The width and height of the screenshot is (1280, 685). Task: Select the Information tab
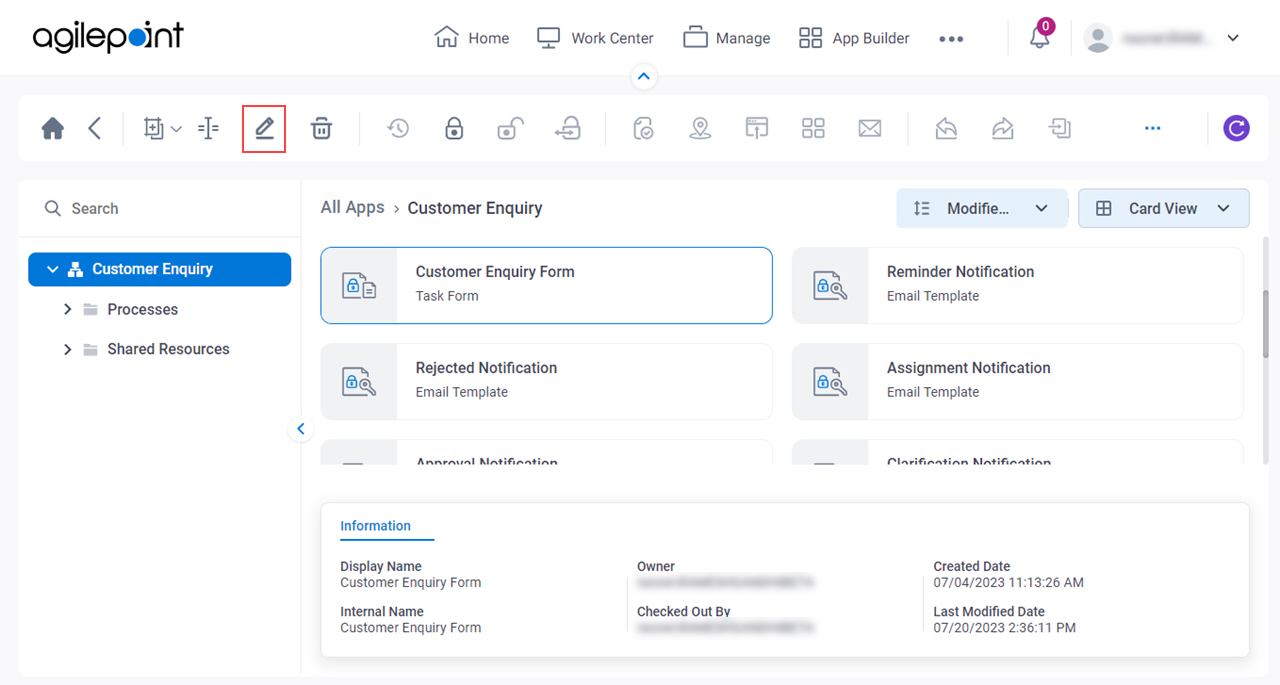(x=375, y=526)
